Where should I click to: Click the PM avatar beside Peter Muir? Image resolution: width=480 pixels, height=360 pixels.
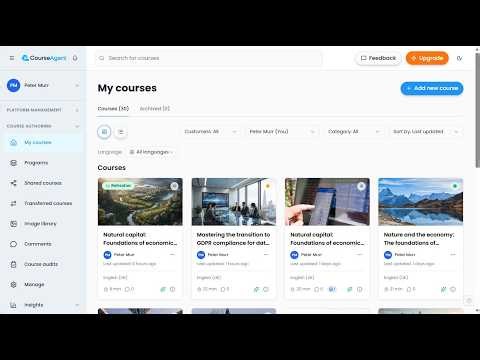click(x=14, y=85)
